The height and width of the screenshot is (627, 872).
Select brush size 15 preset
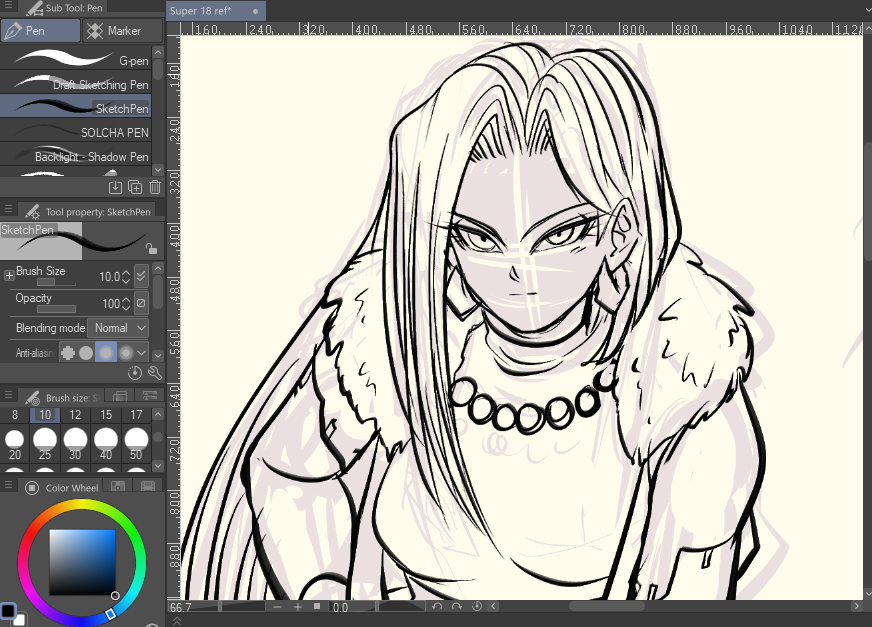click(106, 414)
